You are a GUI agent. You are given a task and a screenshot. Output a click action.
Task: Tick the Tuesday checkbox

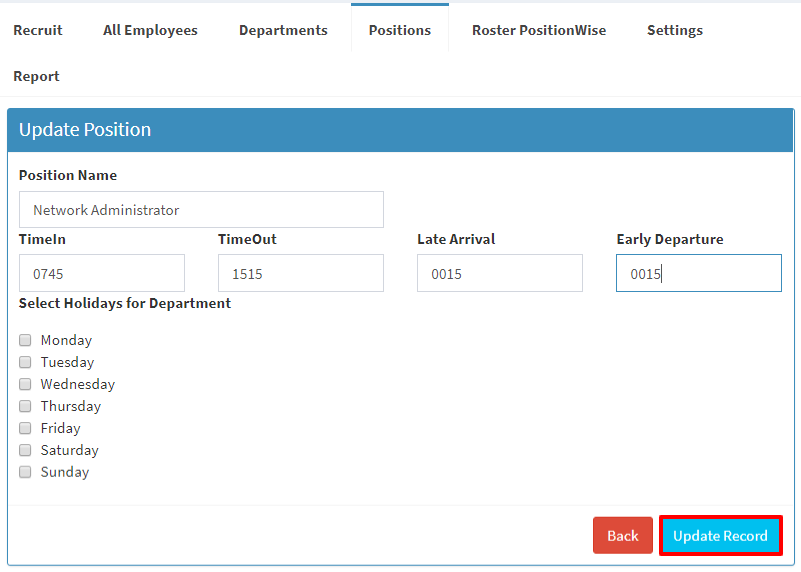(x=25, y=362)
